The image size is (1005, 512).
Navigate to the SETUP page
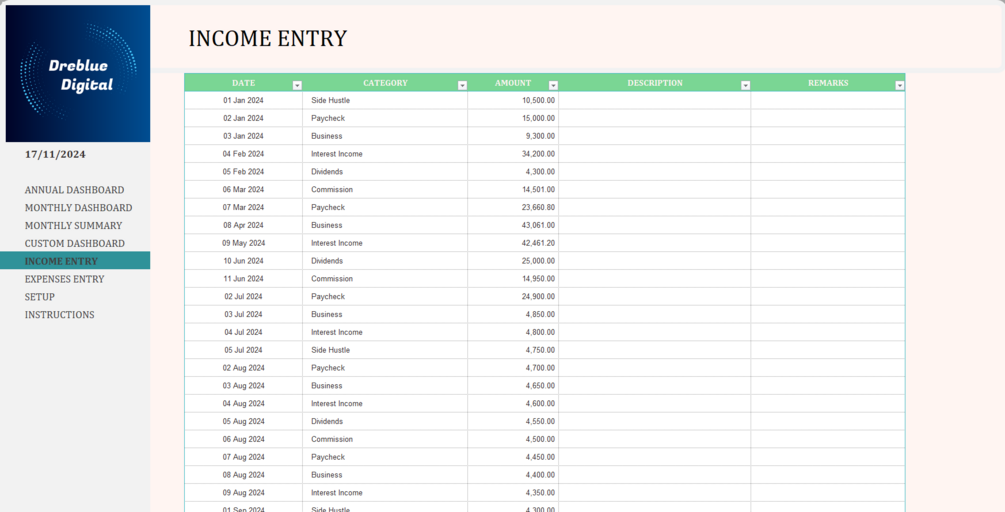point(40,297)
